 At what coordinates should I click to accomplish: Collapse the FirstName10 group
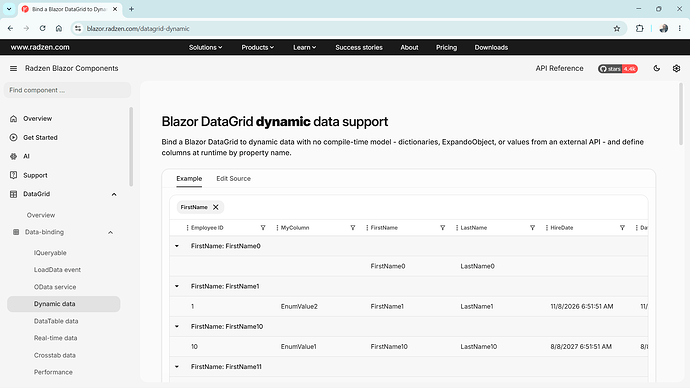coord(177,327)
